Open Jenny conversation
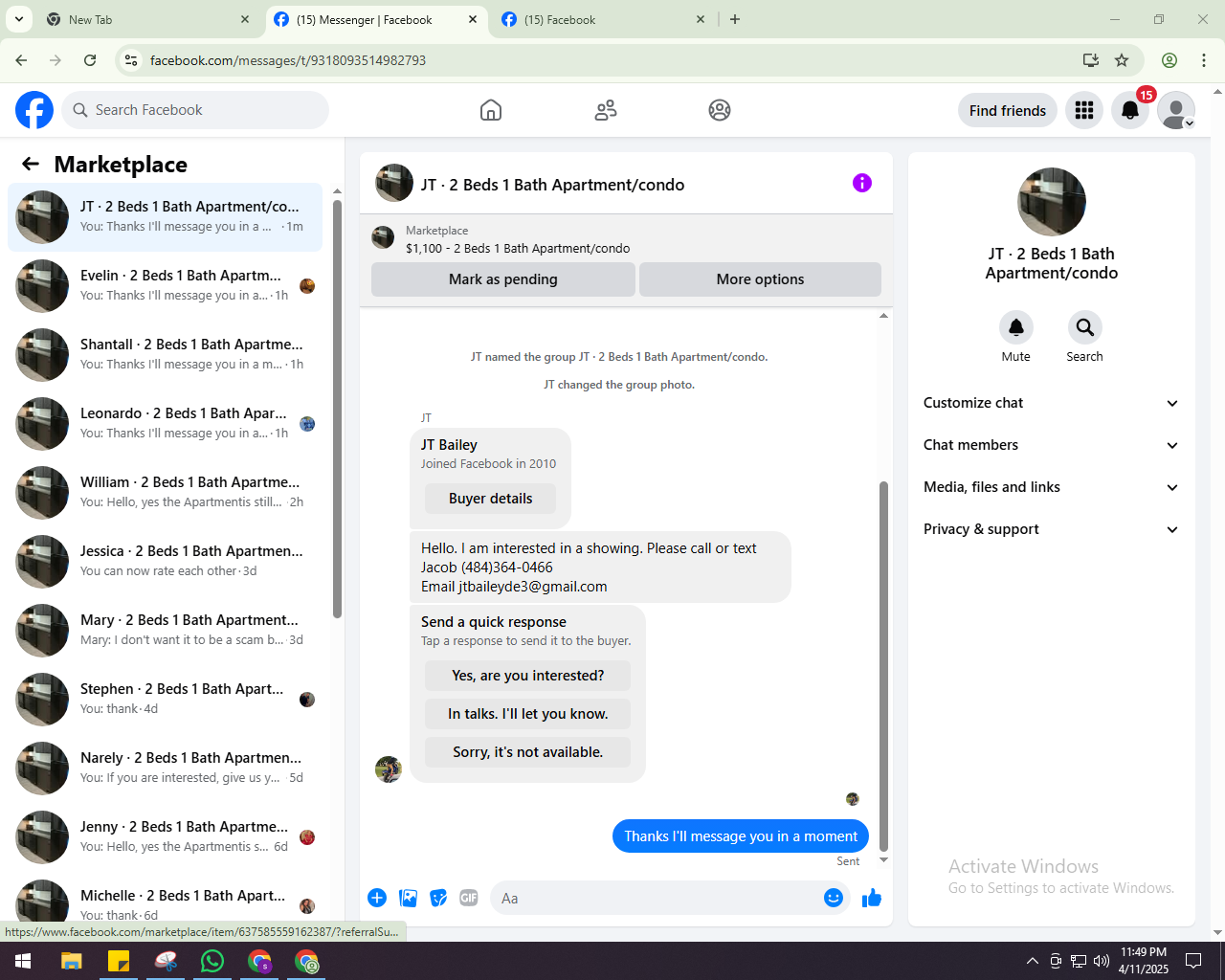The image size is (1225, 980). (x=166, y=836)
